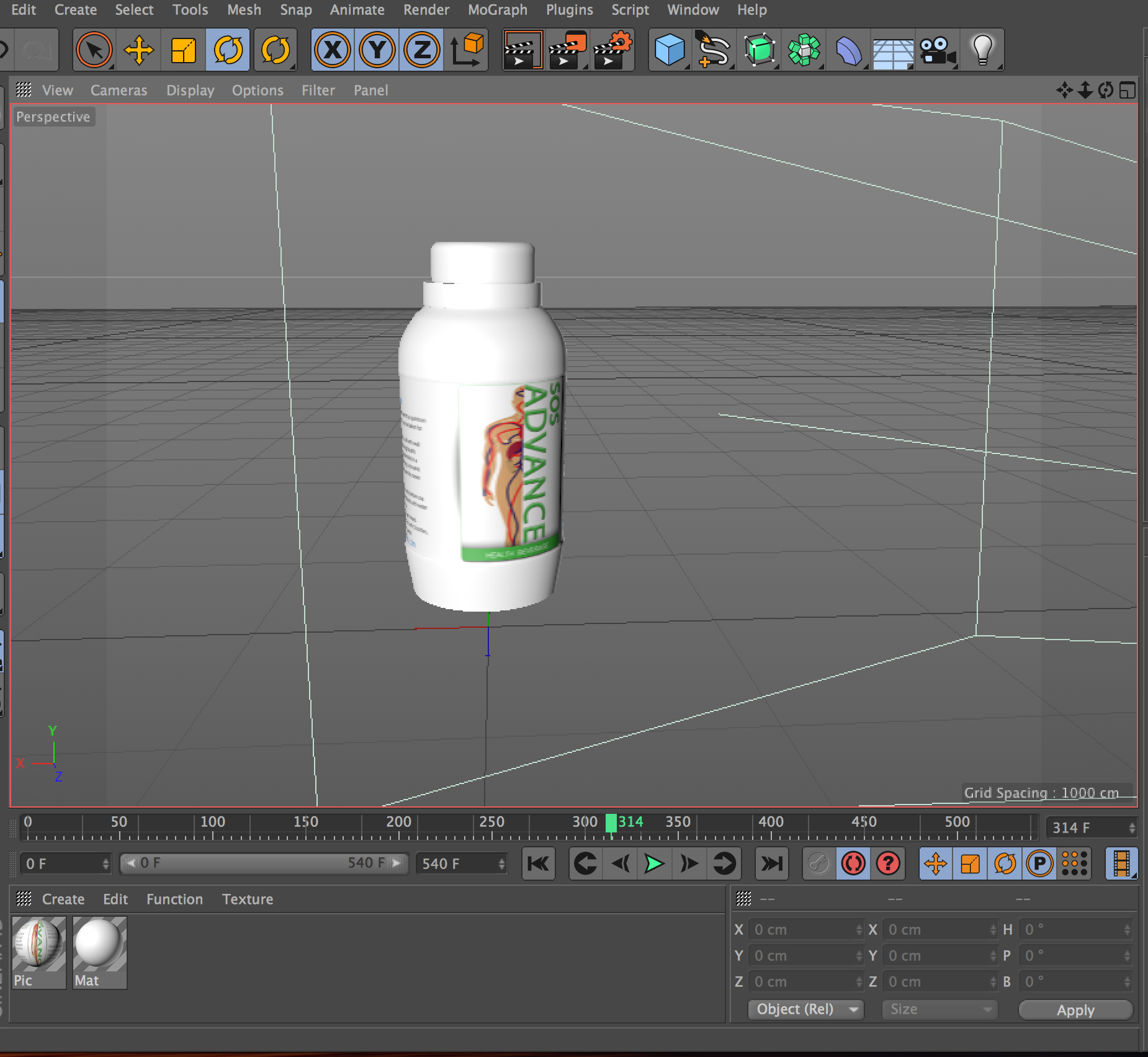1148x1057 pixels.
Task: Open the viewport Display menu
Action: (191, 91)
